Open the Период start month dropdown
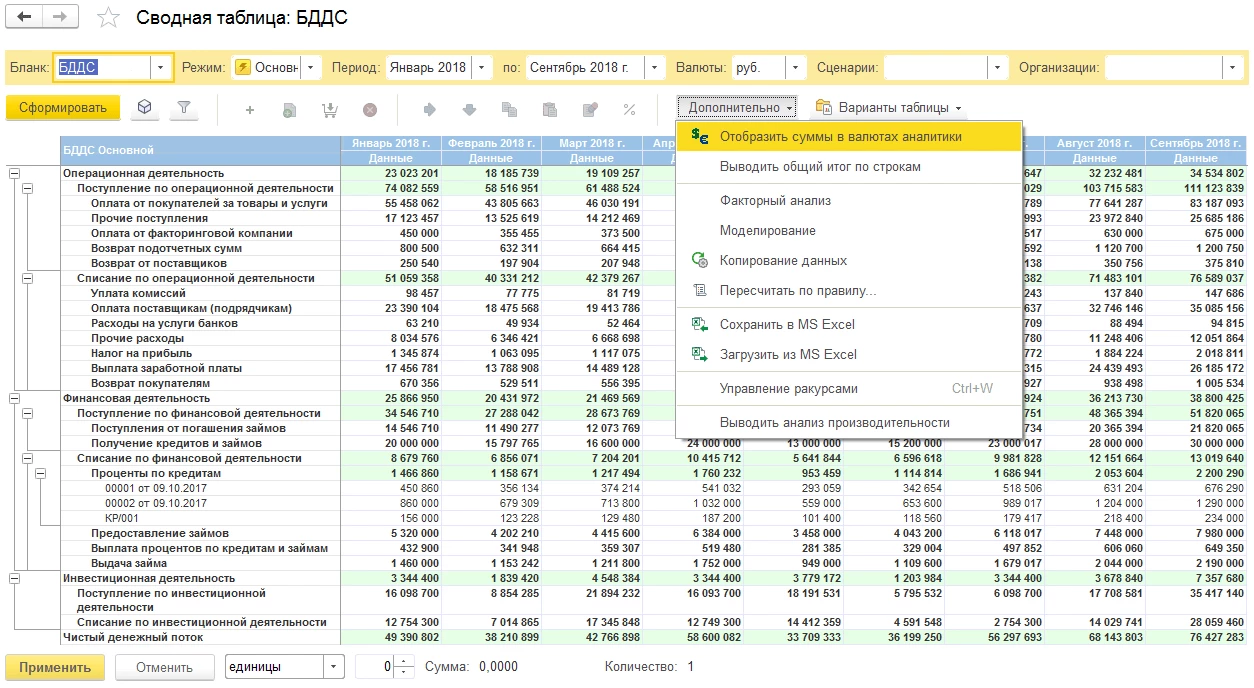Screen dimensions: 1254x688 [x=483, y=68]
